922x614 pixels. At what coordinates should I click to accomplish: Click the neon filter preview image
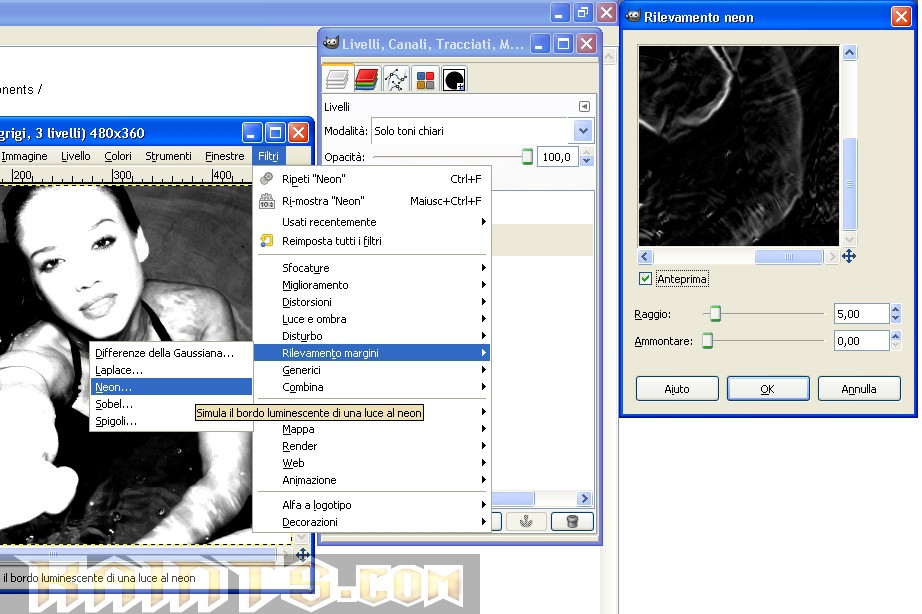click(x=739, y=146)
